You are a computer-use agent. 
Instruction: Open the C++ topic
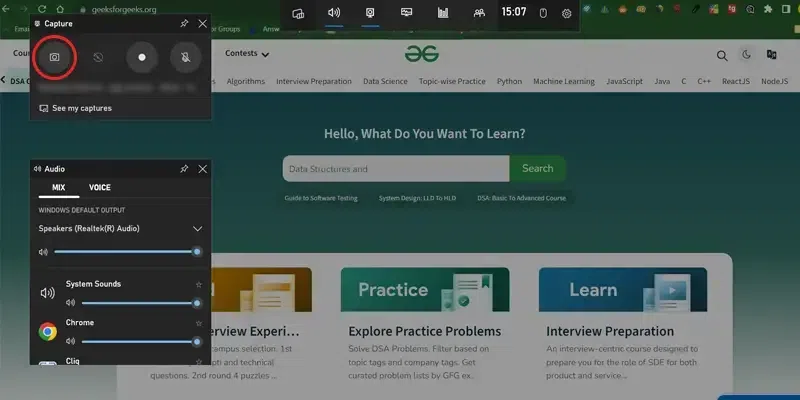pyautogui.click(x=704, y=81)
